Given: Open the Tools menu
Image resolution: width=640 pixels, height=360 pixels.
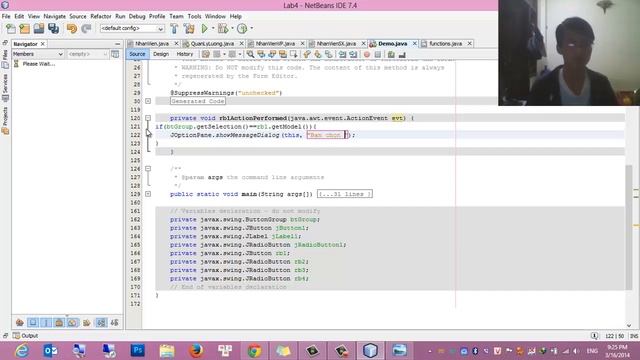Looking at the screenshot, I should pyautogui.click(x=194, y=16).
